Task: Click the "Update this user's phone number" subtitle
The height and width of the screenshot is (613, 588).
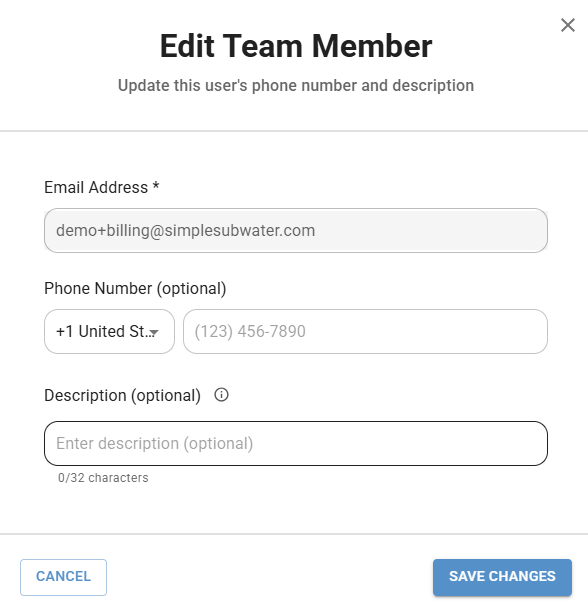Action: pos(238,86)
